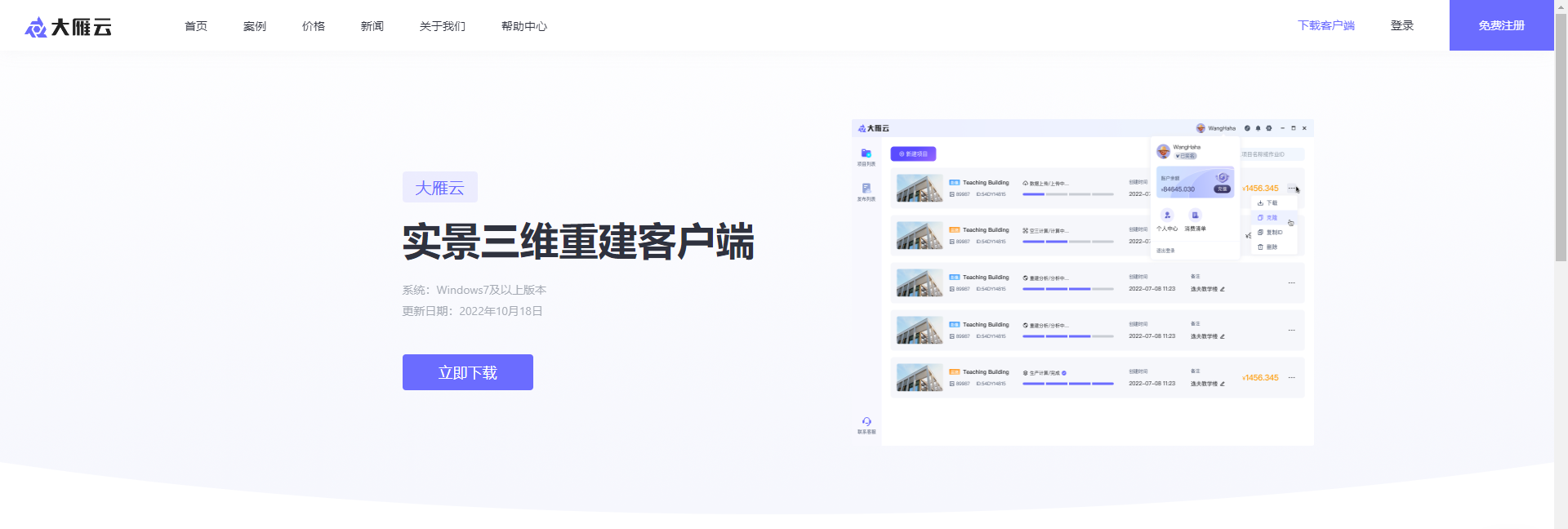The width and height of the screenshot is (1568, 529).
Task: Select 新闻 in the top navigation
Action: [x=372, y=26]
